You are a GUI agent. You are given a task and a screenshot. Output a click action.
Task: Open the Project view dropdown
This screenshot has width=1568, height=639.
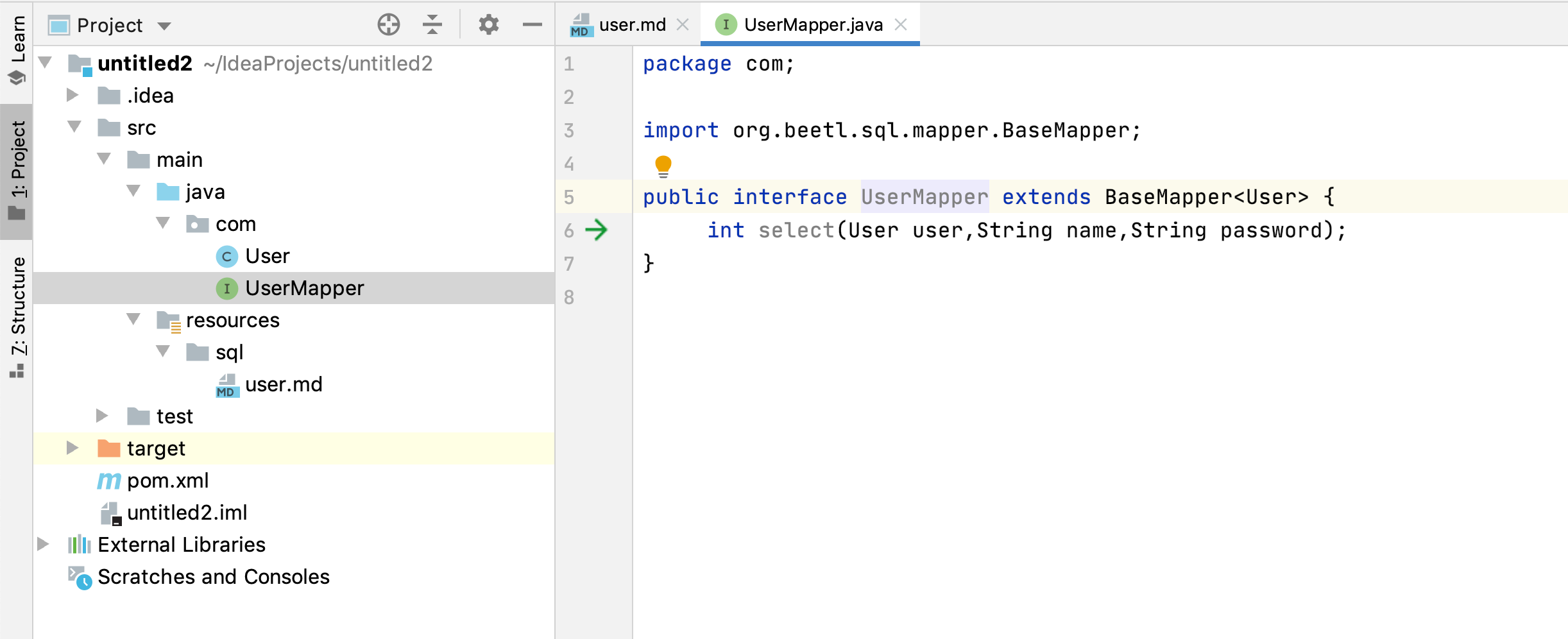coord(165,26)
